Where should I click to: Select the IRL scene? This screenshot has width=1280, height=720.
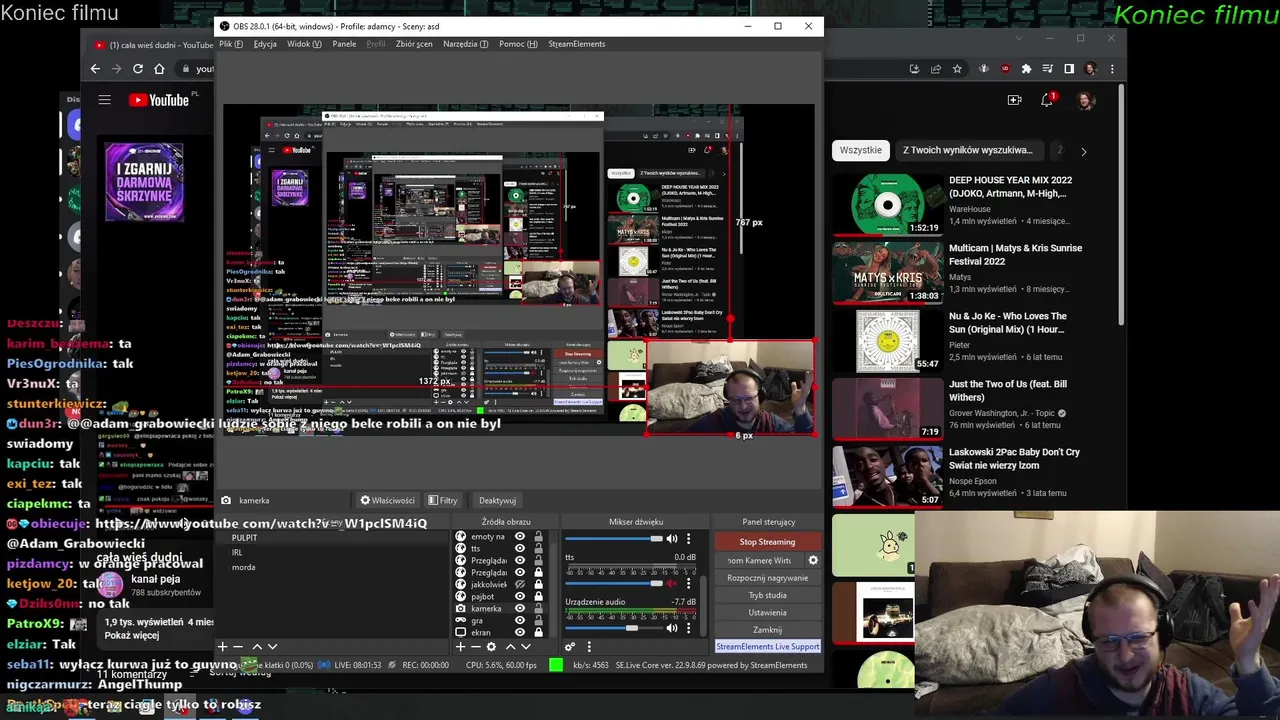click(237, 552)
